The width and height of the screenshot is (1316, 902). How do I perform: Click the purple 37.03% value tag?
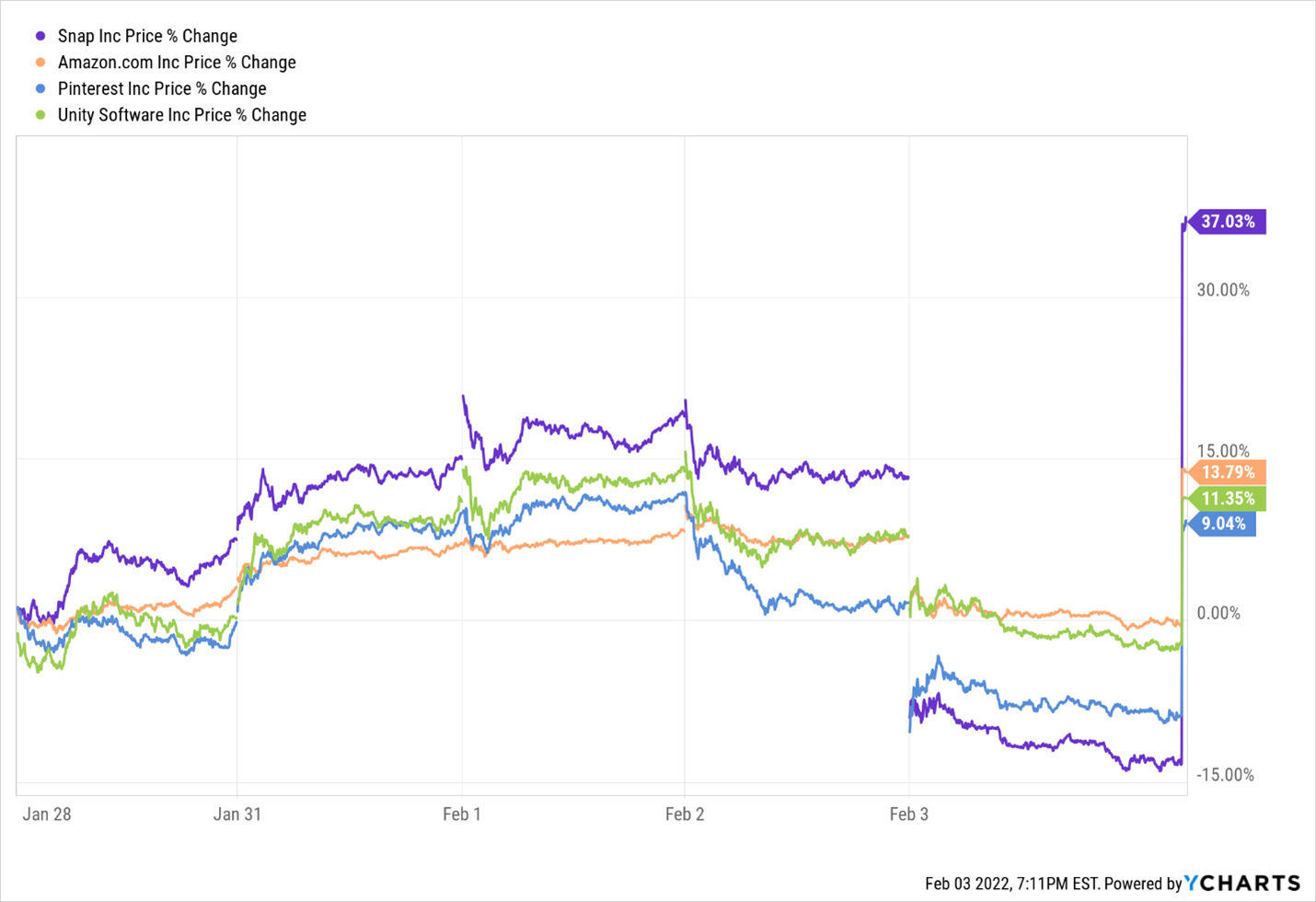(x=1228, y=222)
